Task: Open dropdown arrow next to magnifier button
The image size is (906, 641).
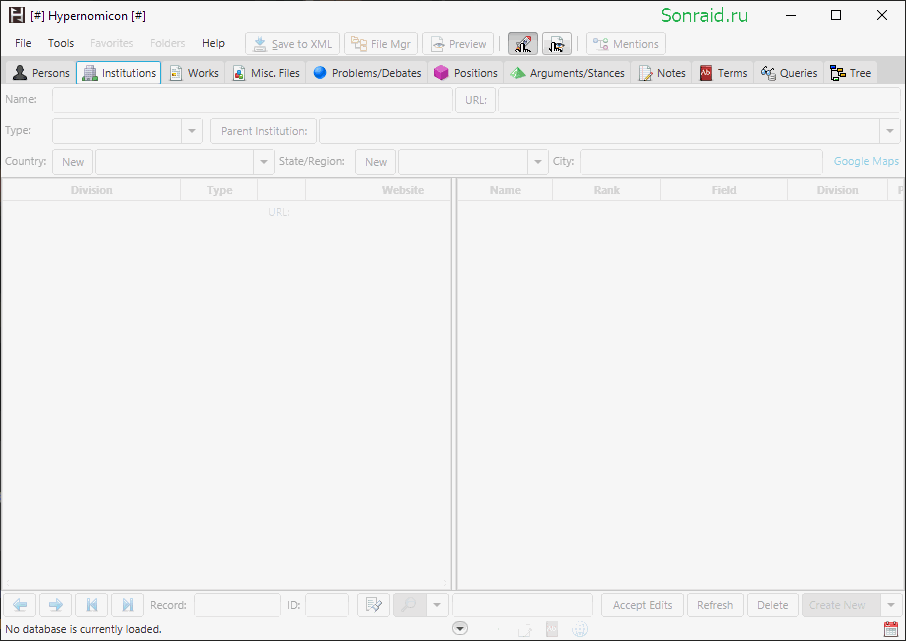Action: tap(437, 605)
